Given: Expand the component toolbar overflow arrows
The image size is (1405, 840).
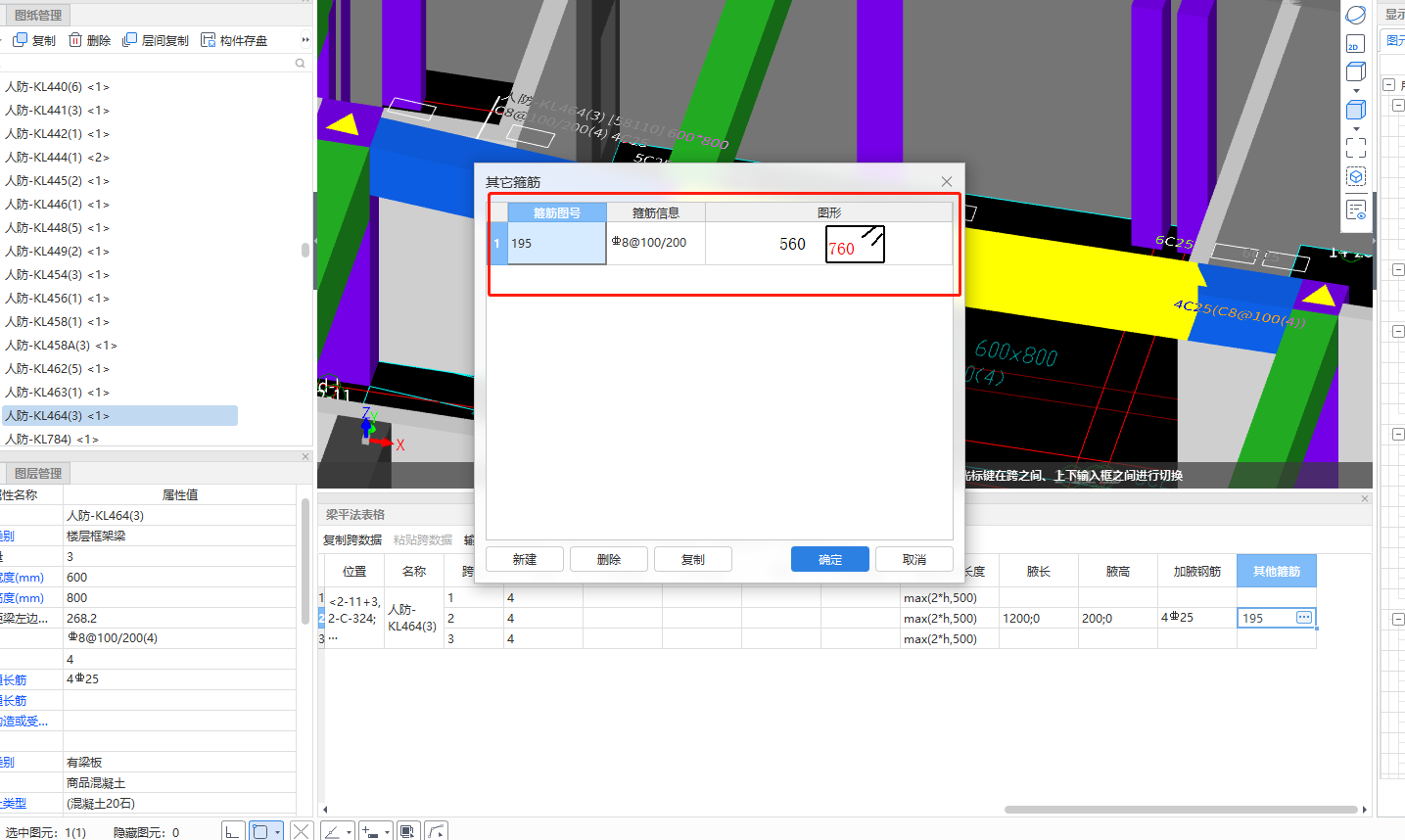Looking at the screenshot, I should tap(305, 40).
